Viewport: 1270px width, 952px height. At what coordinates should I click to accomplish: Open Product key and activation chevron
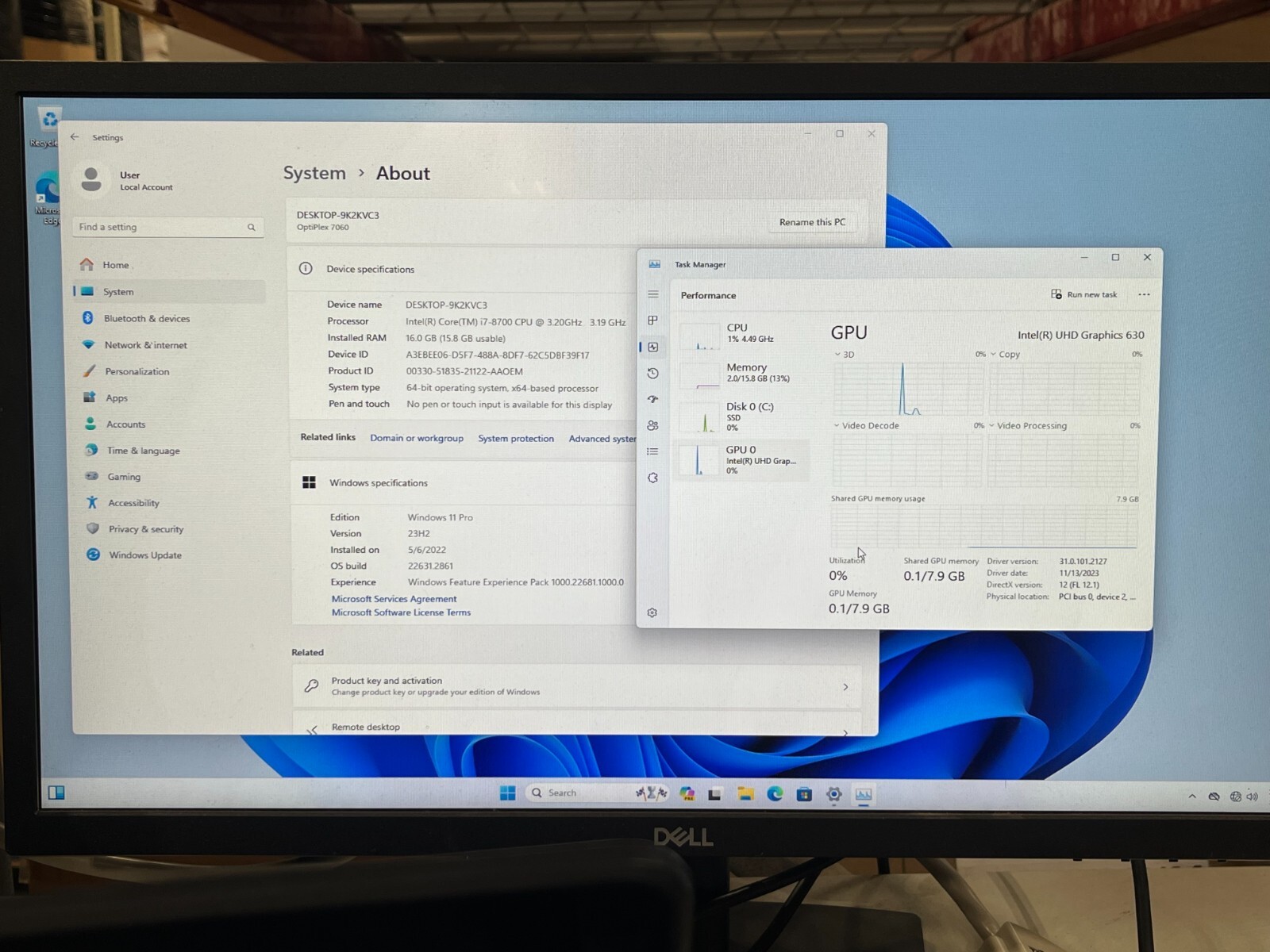coord(845,687)
